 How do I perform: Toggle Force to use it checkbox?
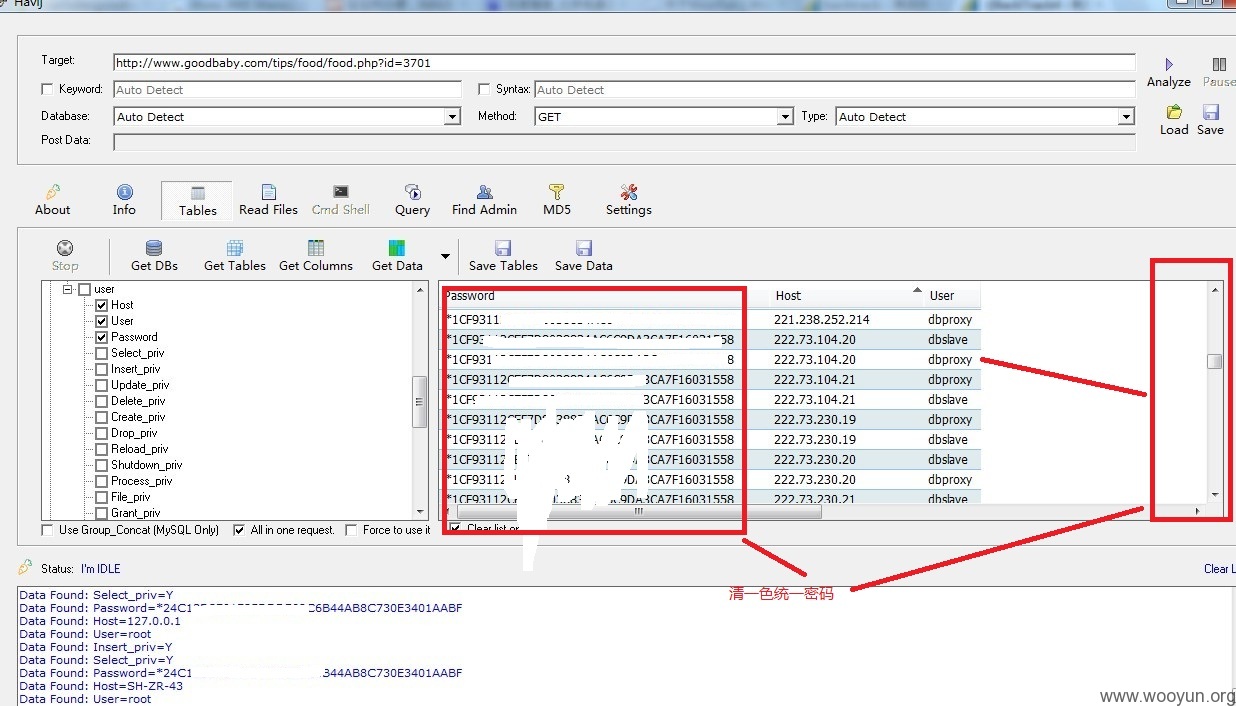pos(351,530)
